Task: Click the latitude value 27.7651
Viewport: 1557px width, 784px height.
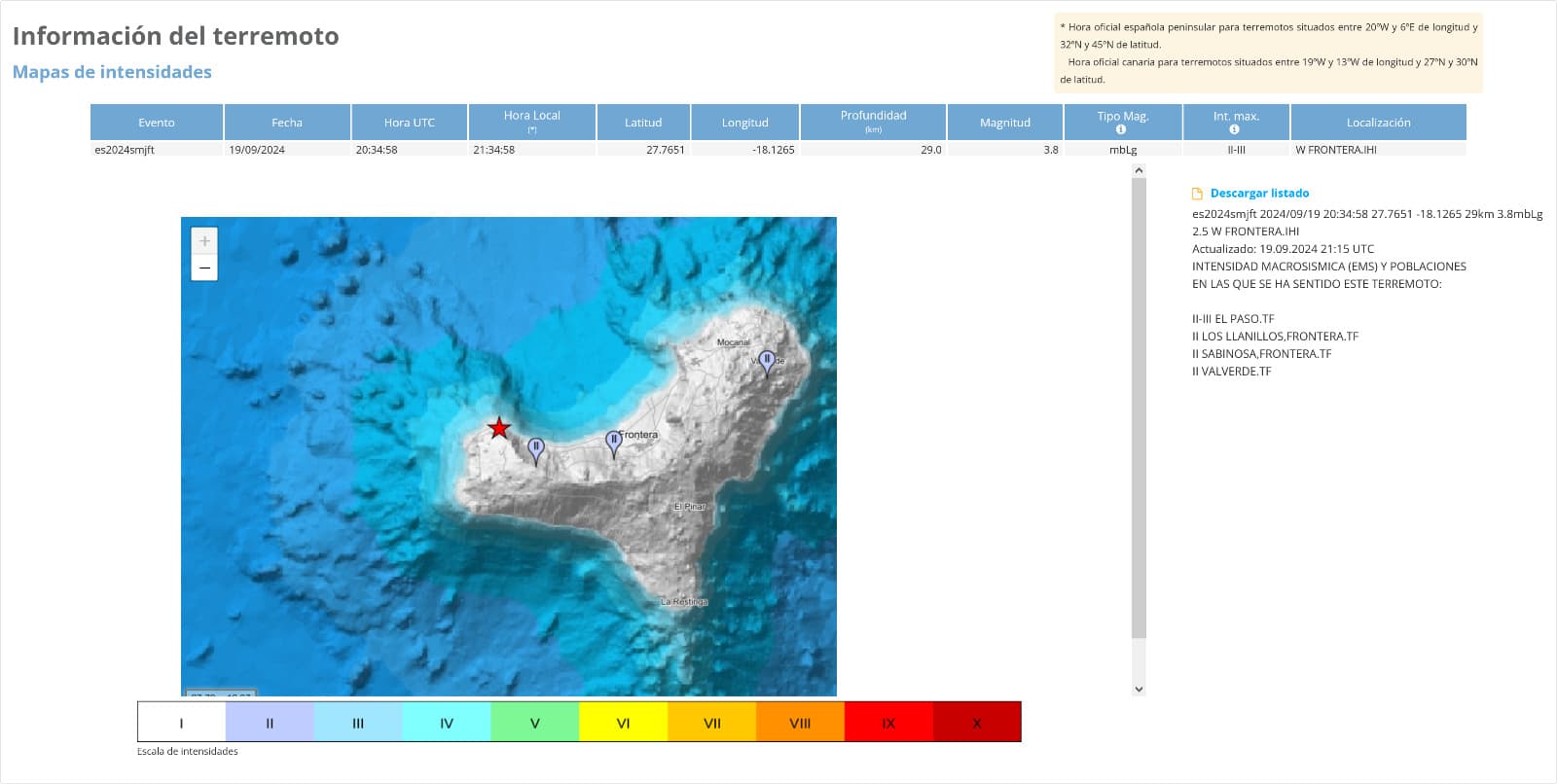Action: pyautogui.click(x=666, y=150)
